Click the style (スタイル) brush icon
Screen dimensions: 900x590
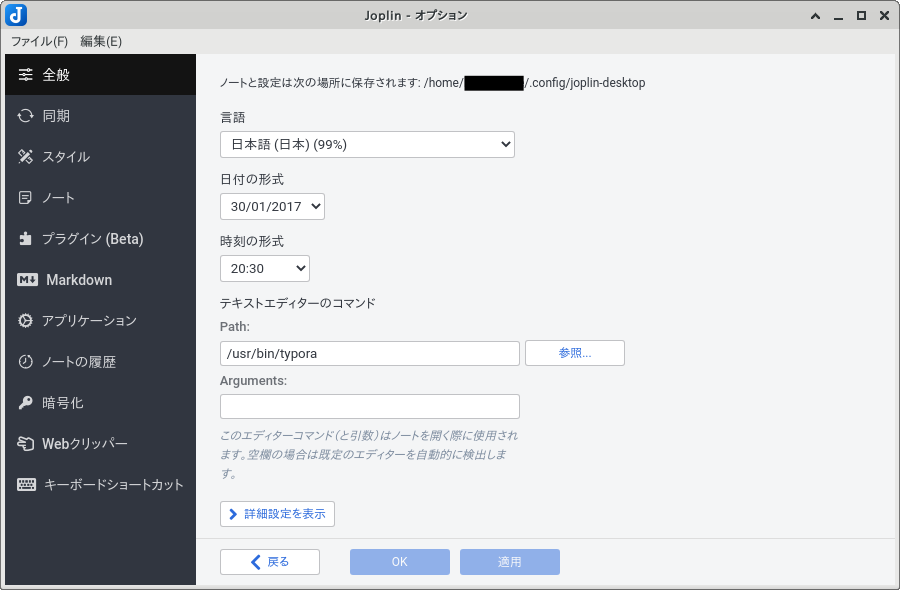pyautogui.click(x=25, y=157)
